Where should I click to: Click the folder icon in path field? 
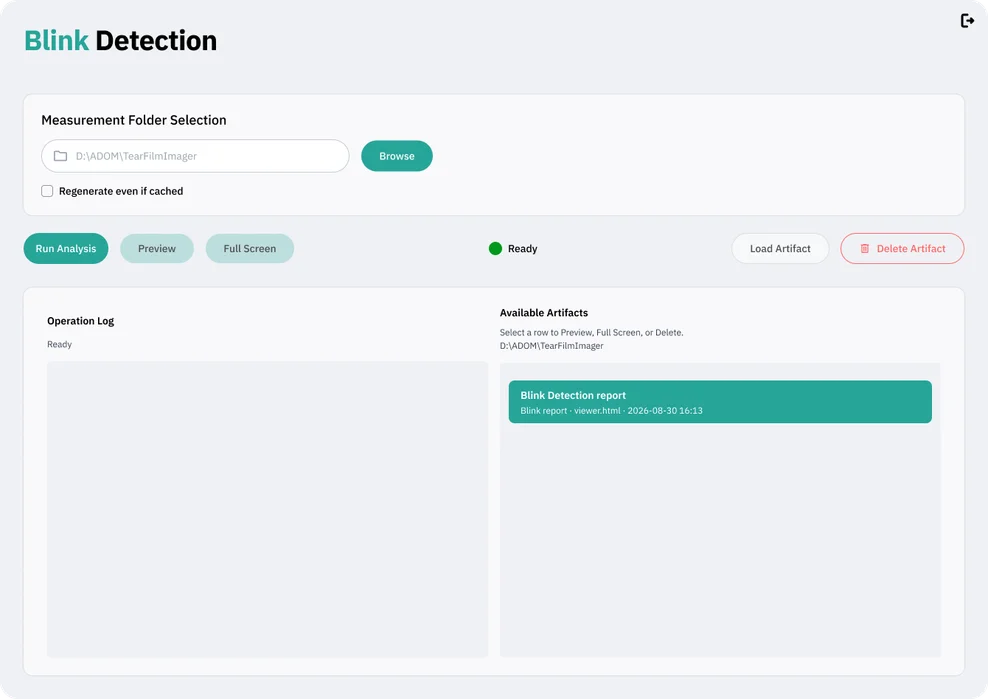[60, 156]
